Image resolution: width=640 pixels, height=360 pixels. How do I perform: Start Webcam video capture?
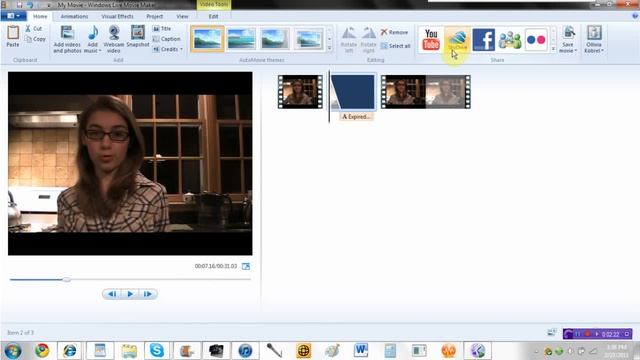[x=113, y=39]
